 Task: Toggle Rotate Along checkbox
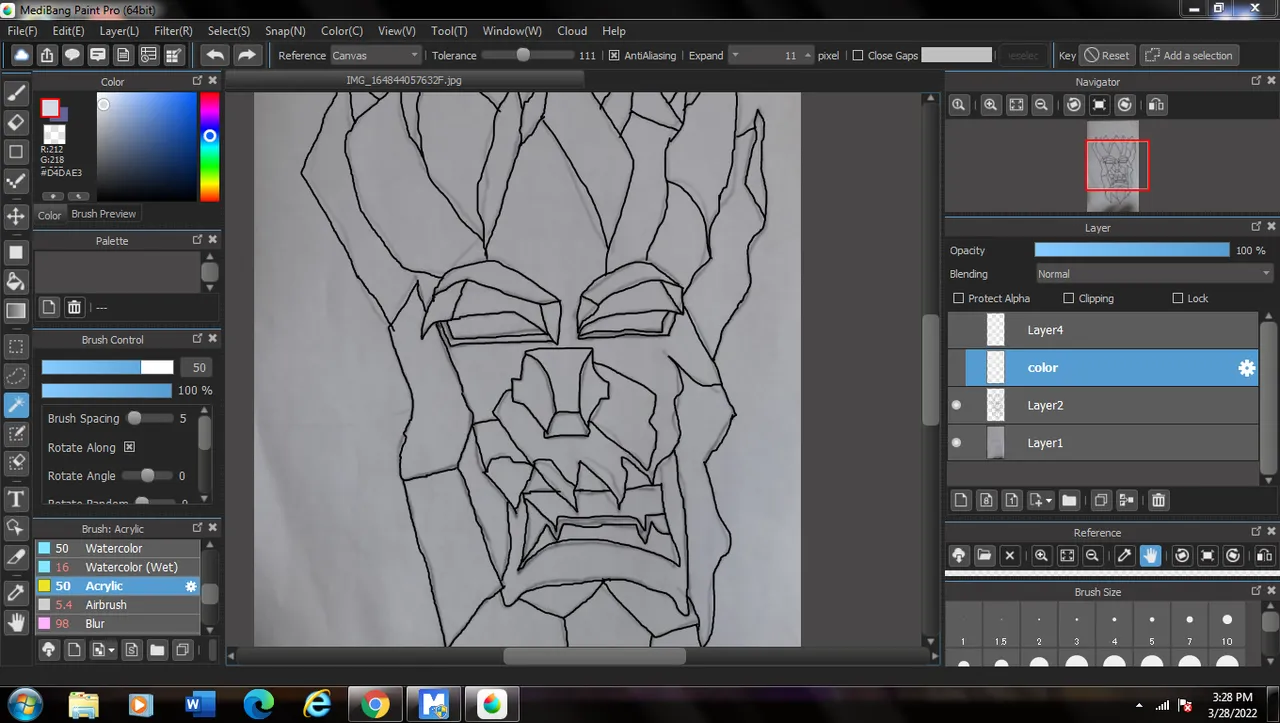pos(129,447)
